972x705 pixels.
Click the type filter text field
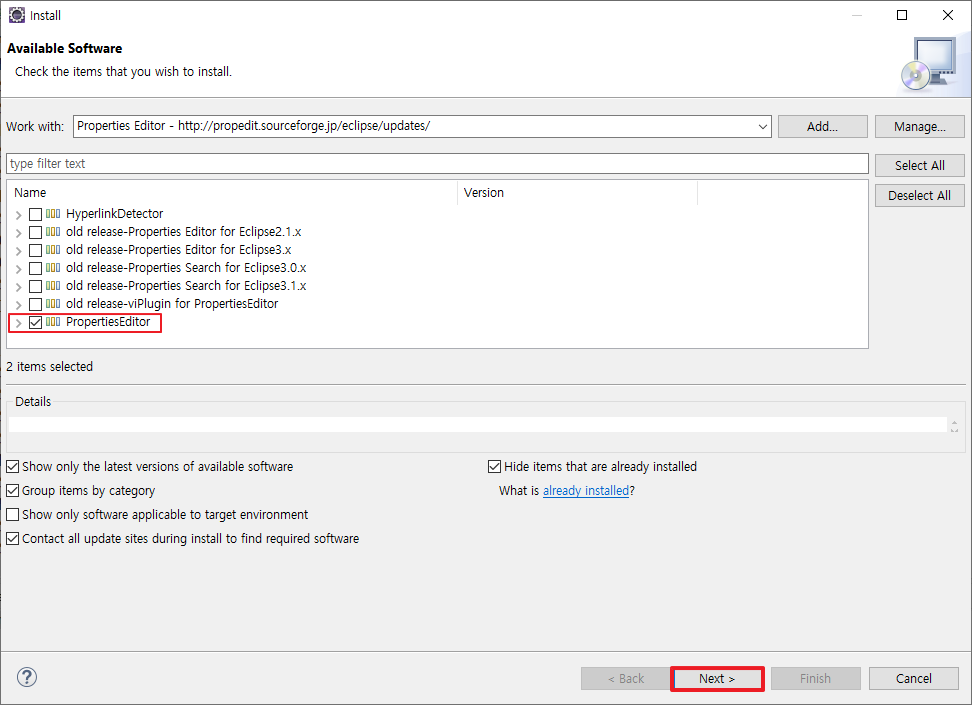pos(437,164)
